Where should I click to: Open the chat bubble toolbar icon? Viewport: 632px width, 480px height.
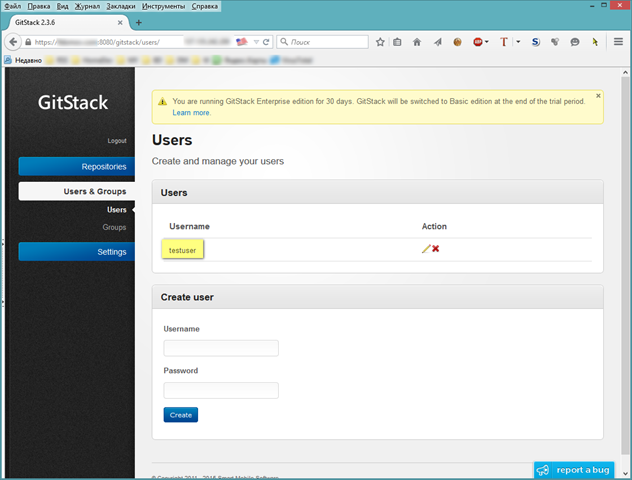[575, 42]
